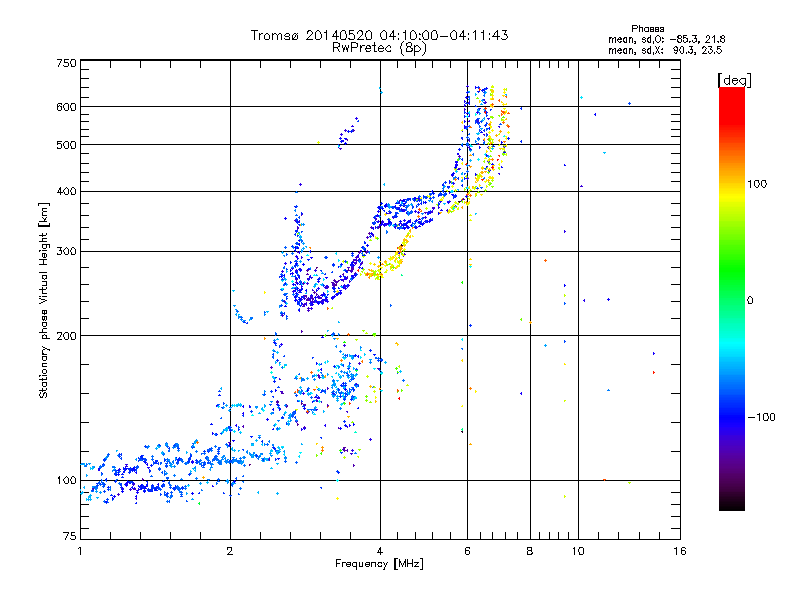The width and height of the screenshot is (800, 600).
Task: Click the x-axis tick label '10'
Action: (x=578, y=551)
